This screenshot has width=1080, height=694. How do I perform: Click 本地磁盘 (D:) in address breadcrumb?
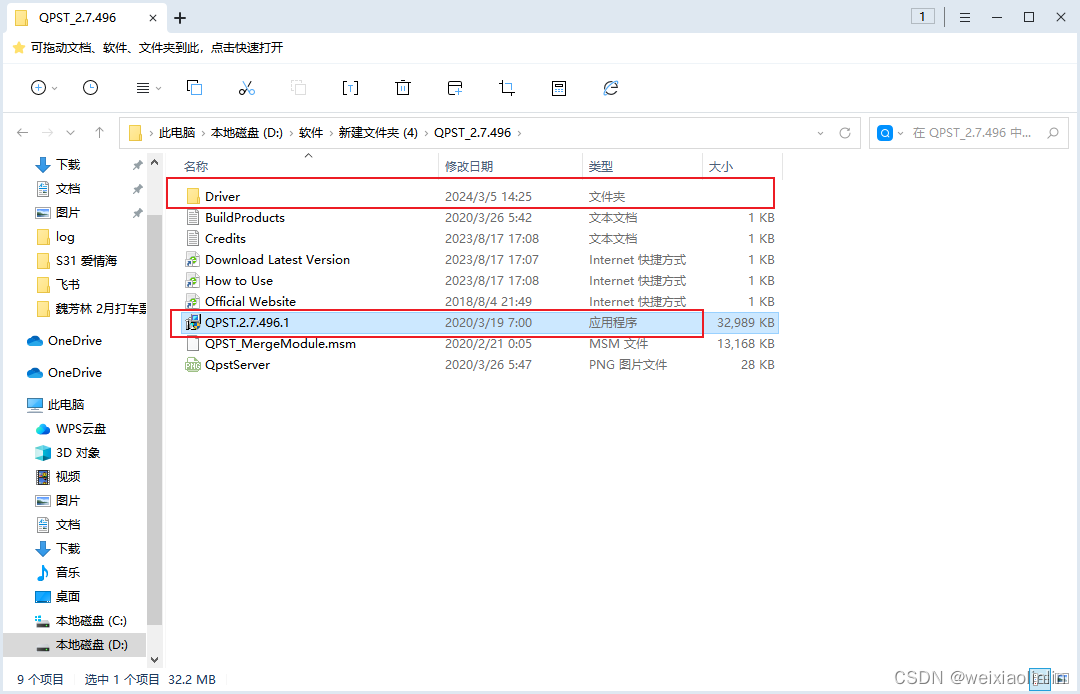(247, 133)
